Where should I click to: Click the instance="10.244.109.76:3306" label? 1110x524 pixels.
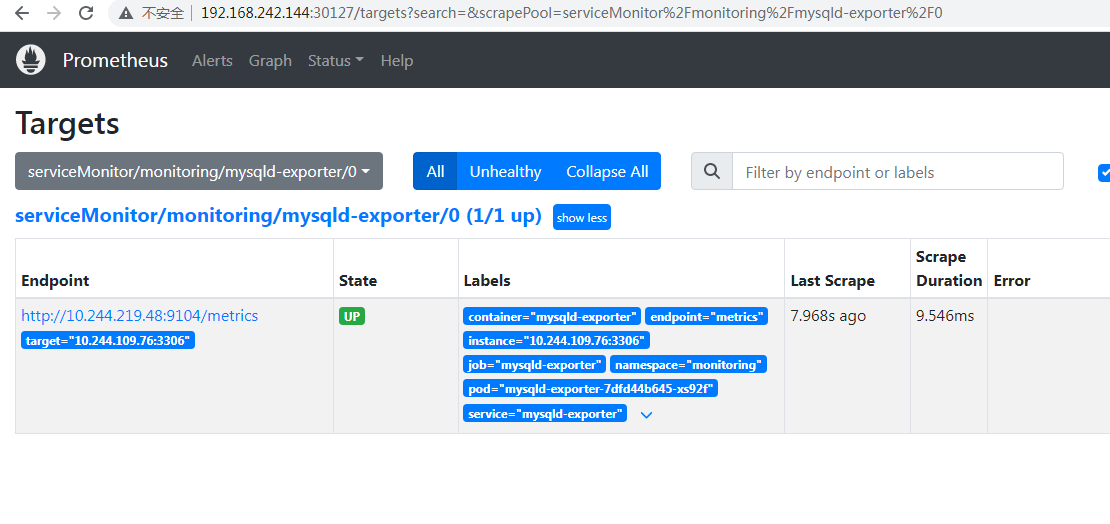pyautogui.click(x=556, y=341)
